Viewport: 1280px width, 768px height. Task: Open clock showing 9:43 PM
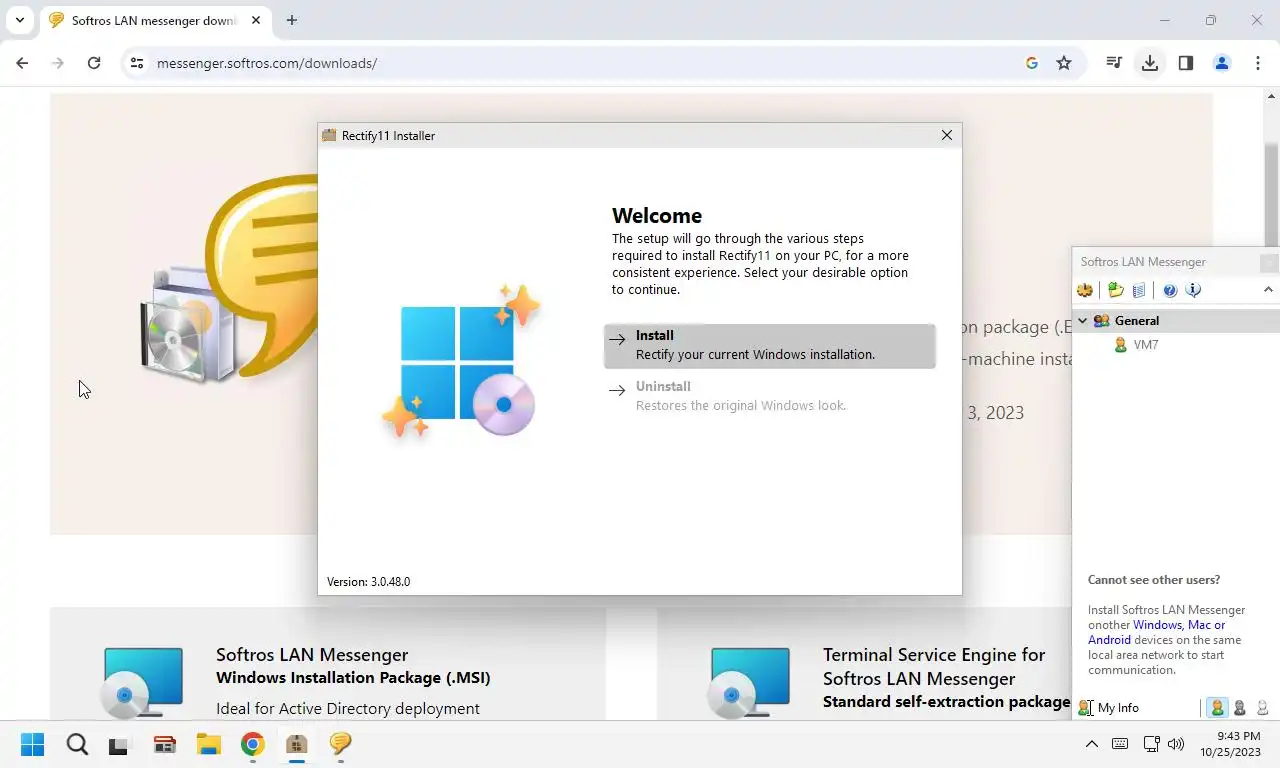pyautogui.click(x=1230, y=744)
